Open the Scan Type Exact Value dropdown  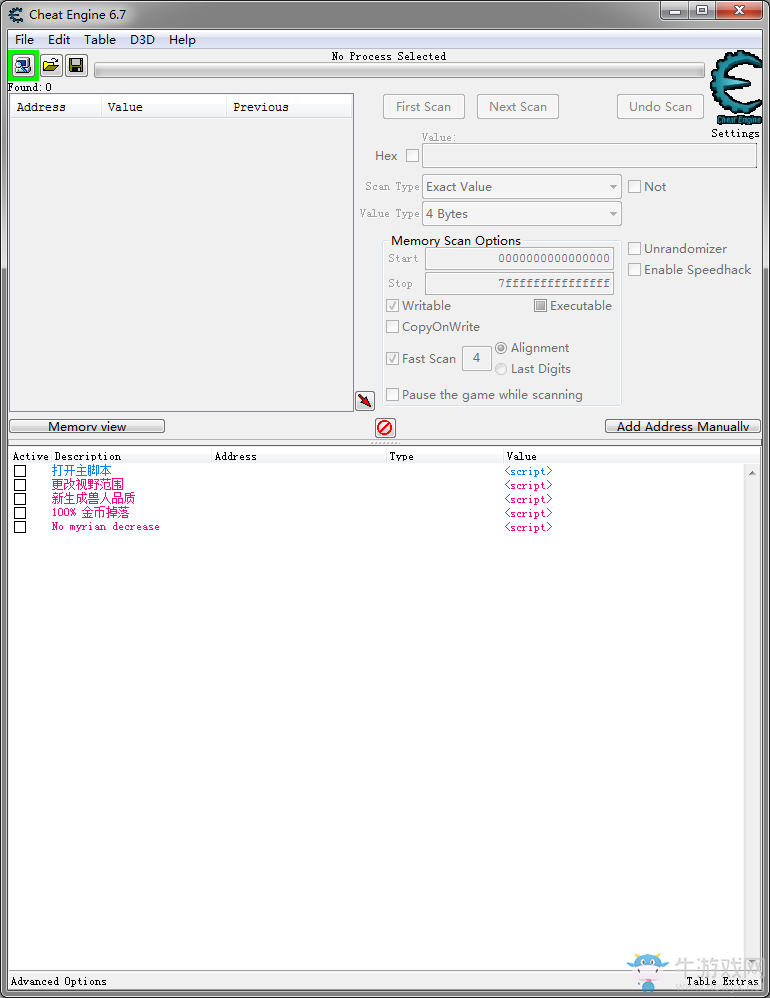521,186
